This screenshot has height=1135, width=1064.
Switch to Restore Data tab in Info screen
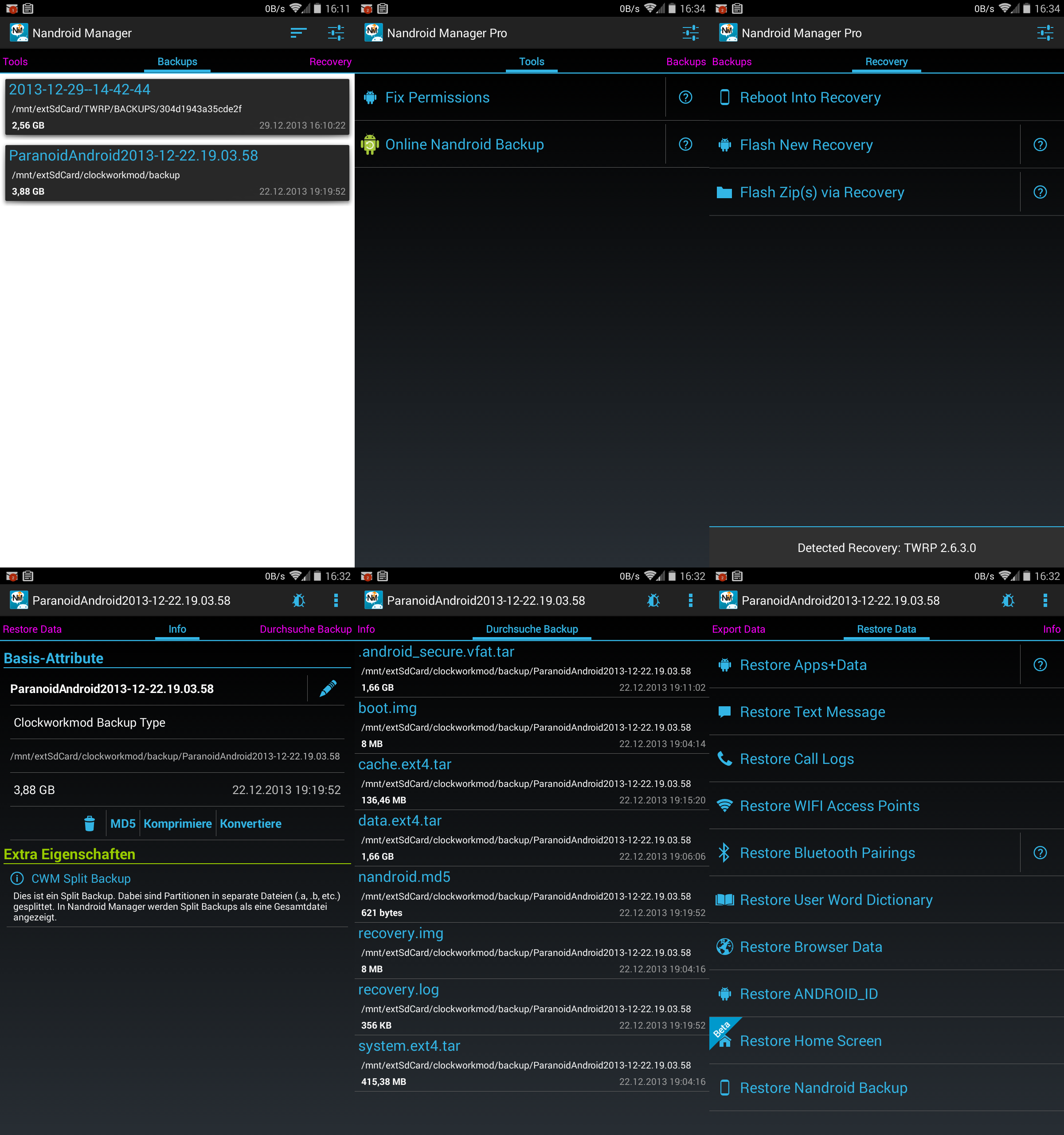click(32, 629)
